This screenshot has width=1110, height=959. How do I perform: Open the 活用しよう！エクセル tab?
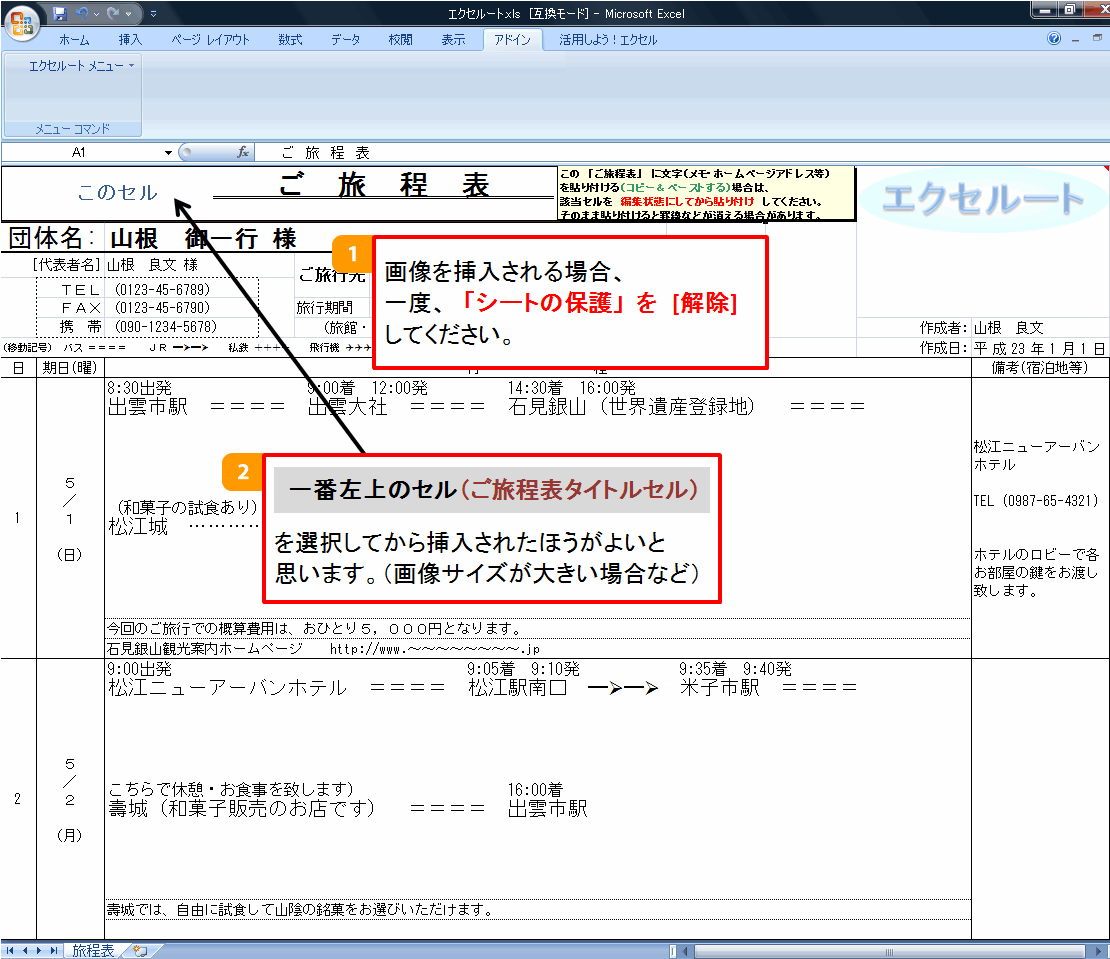(x=608, y=40)
